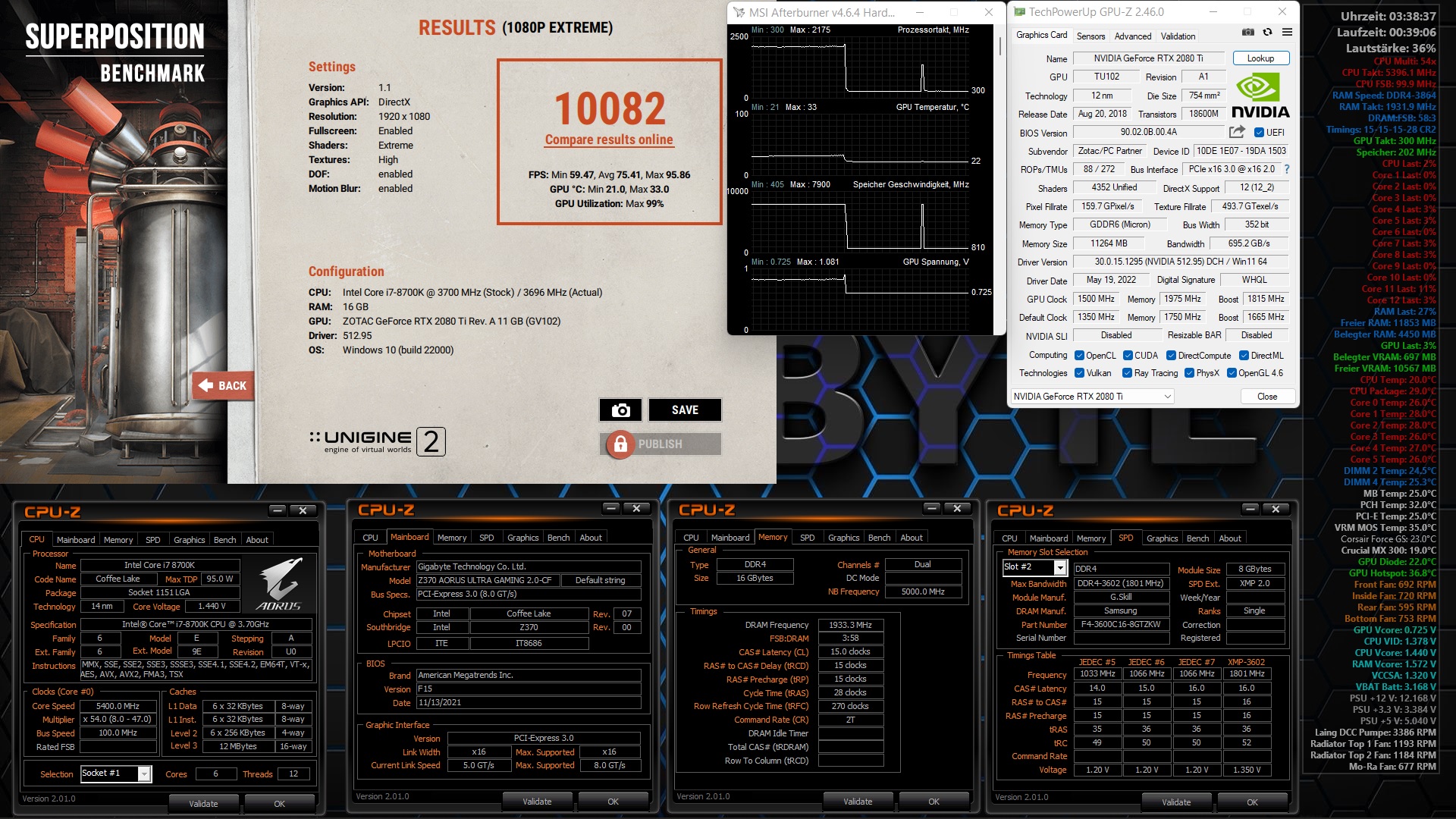Select Graphics Card tab in GPU-Z
The height and width of the screenshot is (819, 1456).
coord(1041,35)
